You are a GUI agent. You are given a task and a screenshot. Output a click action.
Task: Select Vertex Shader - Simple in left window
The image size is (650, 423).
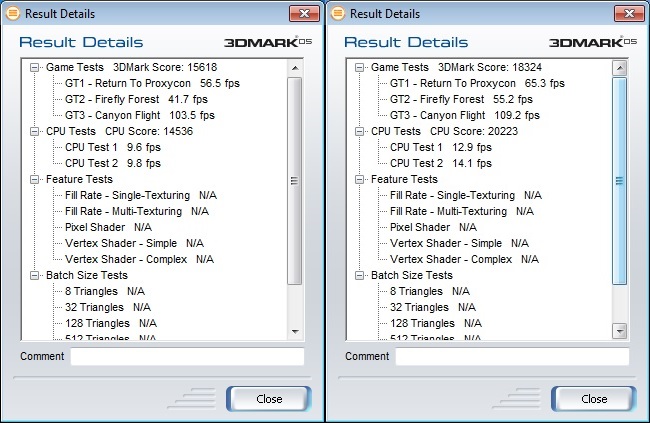(134, 243)
